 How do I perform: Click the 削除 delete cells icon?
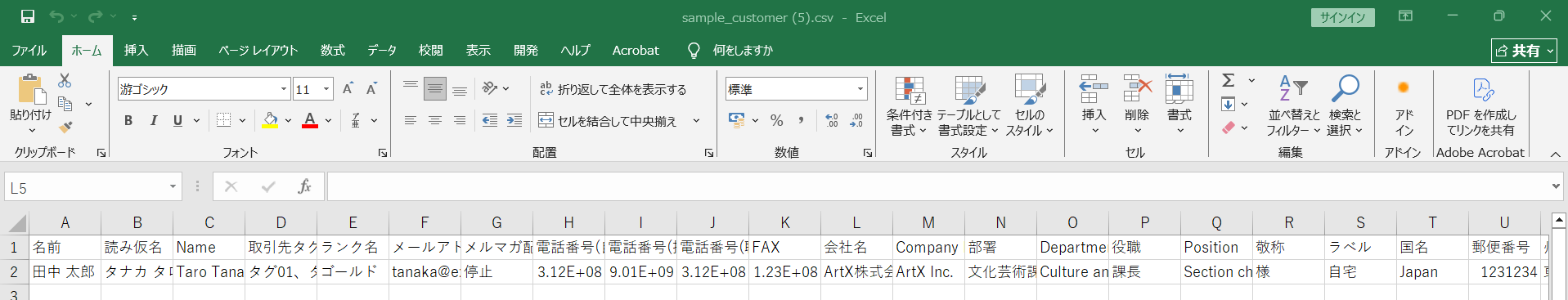click(x=1137, y=88)
